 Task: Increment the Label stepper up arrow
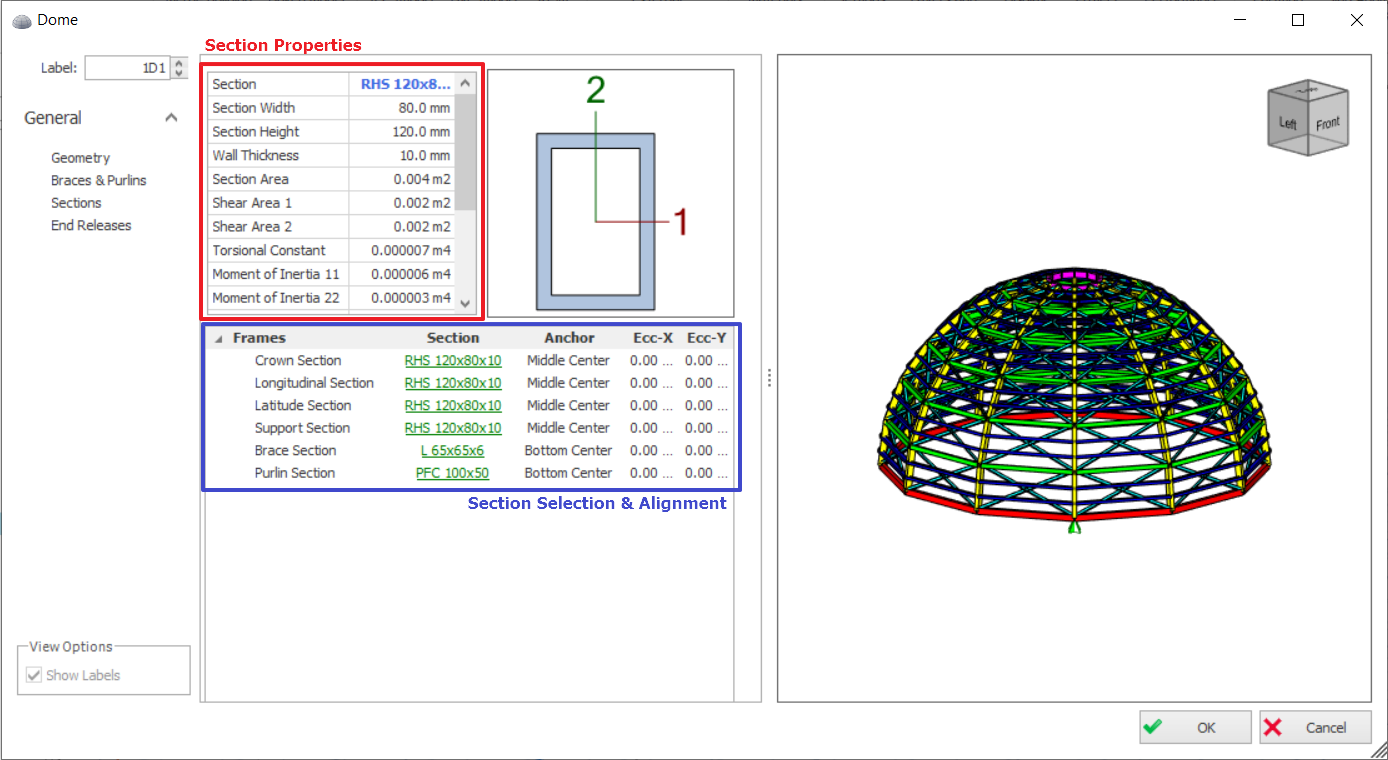pos(179,62)
